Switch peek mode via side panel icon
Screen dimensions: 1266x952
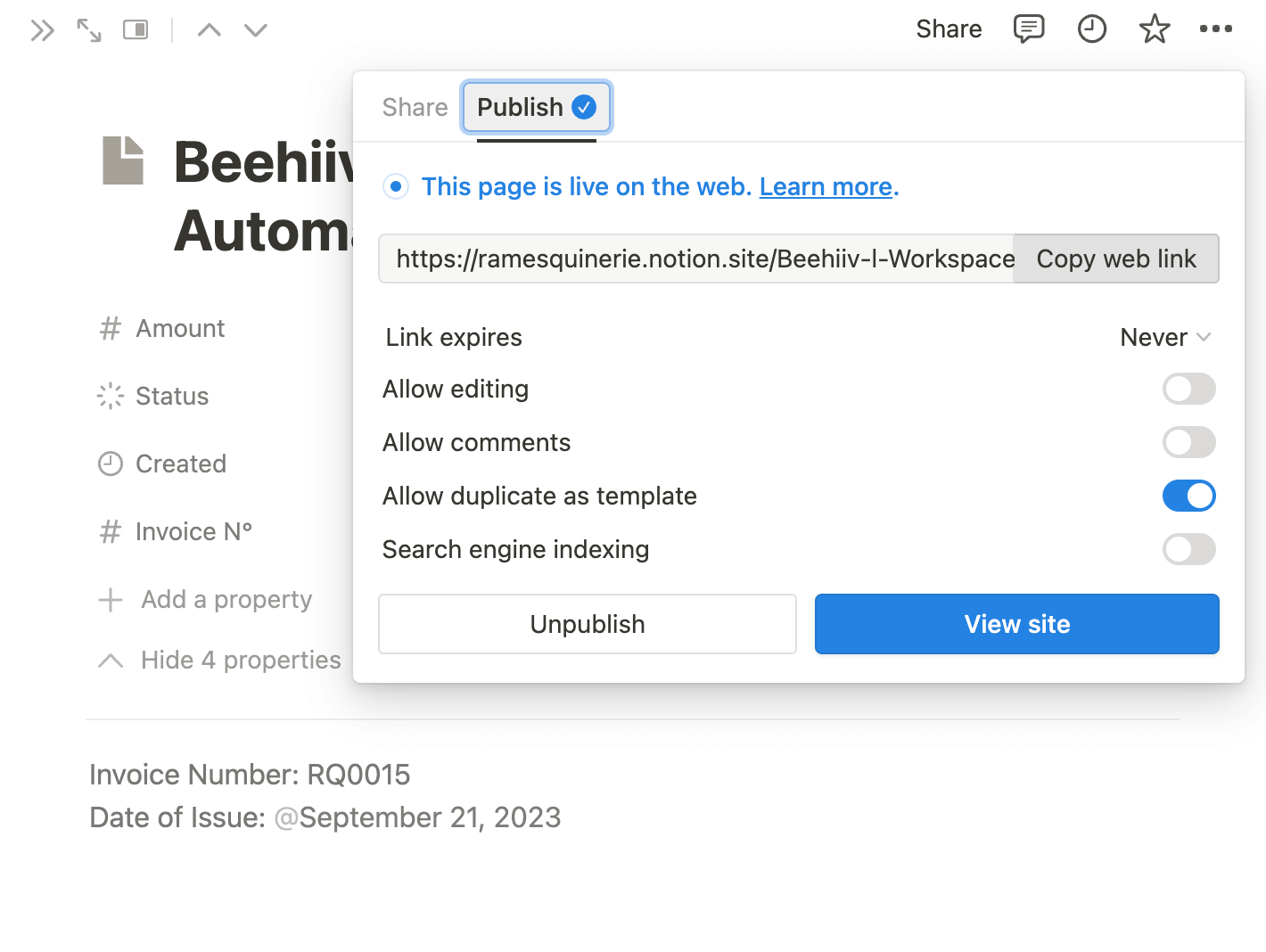[136, 30]
